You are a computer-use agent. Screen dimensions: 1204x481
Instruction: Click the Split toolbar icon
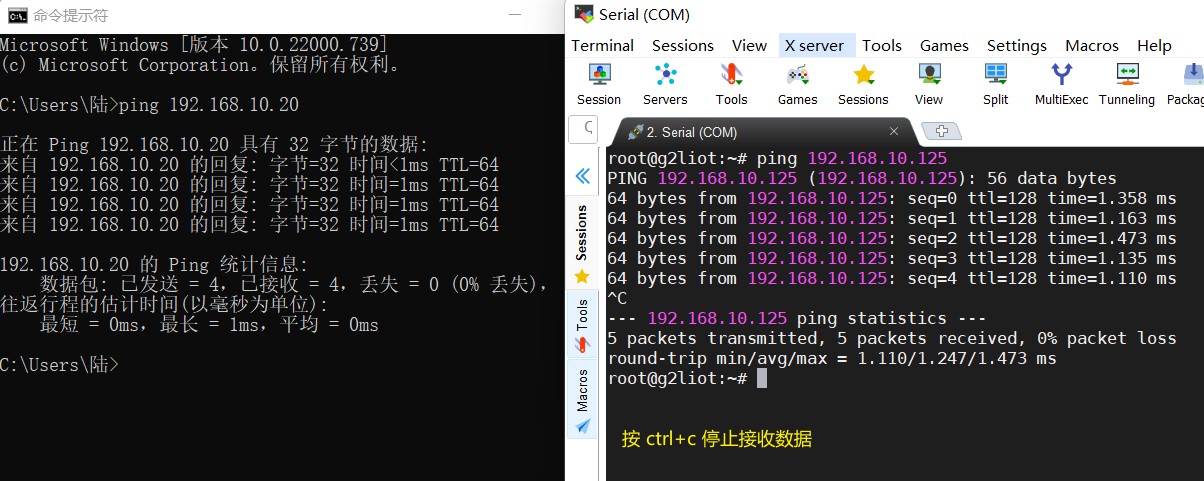(x=995, y=84)
